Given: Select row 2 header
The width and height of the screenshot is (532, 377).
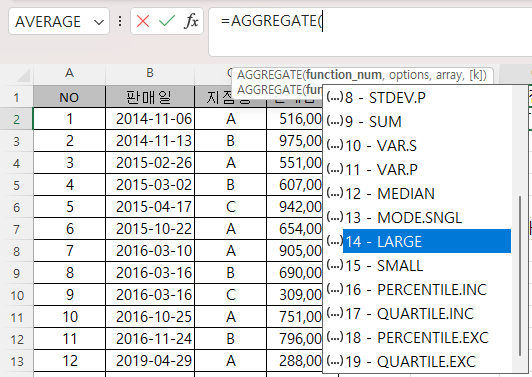Looking at the screenshot, I should [x=16, y=119].
